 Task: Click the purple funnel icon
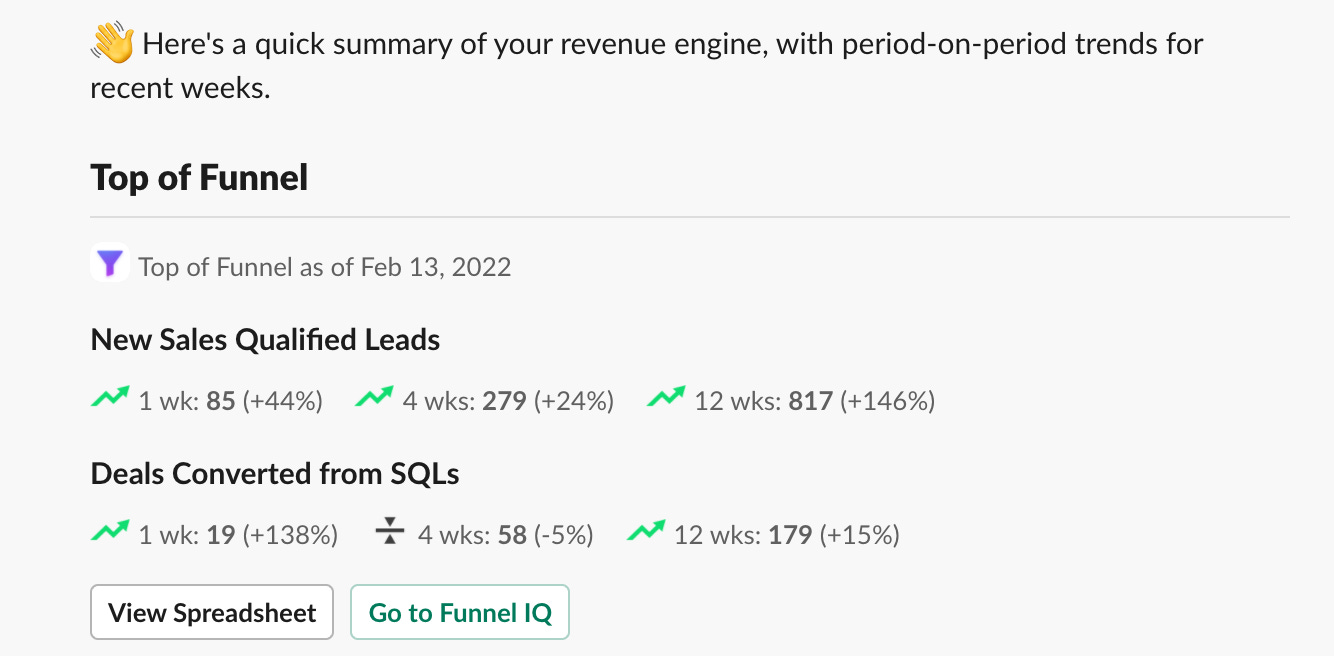click(110, 264)
